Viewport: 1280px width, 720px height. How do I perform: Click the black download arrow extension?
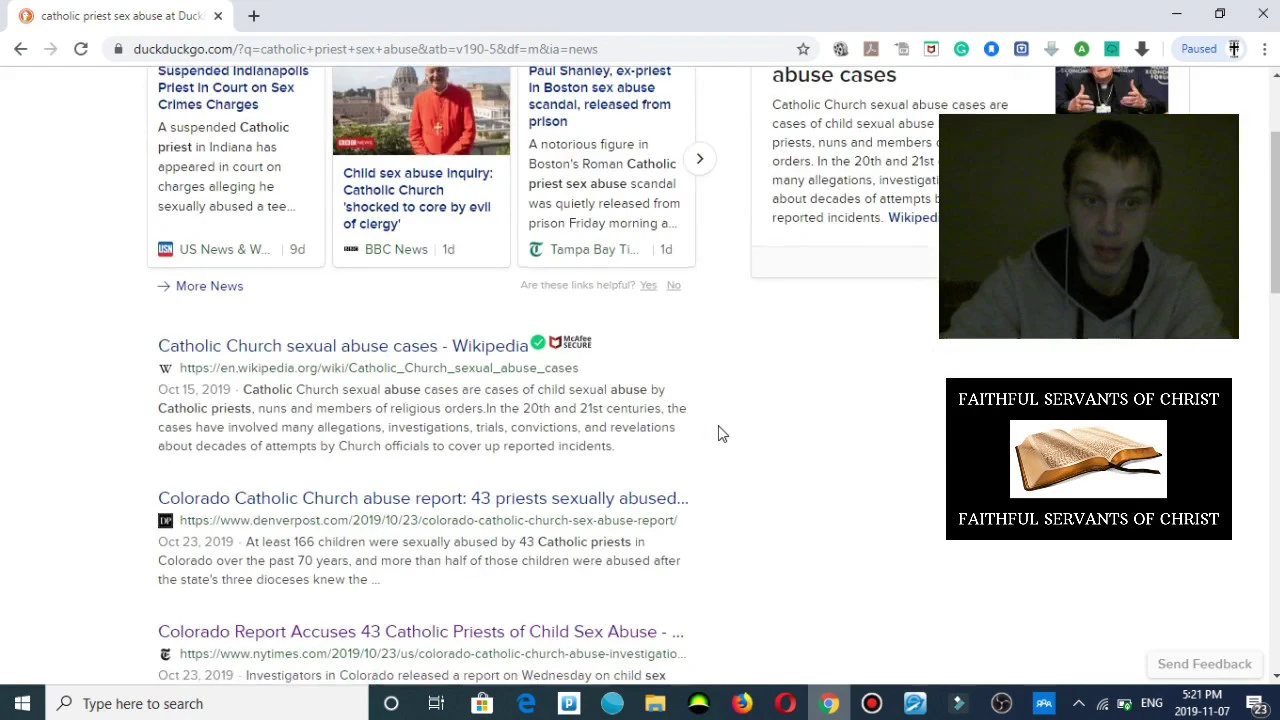point(1141,49)
